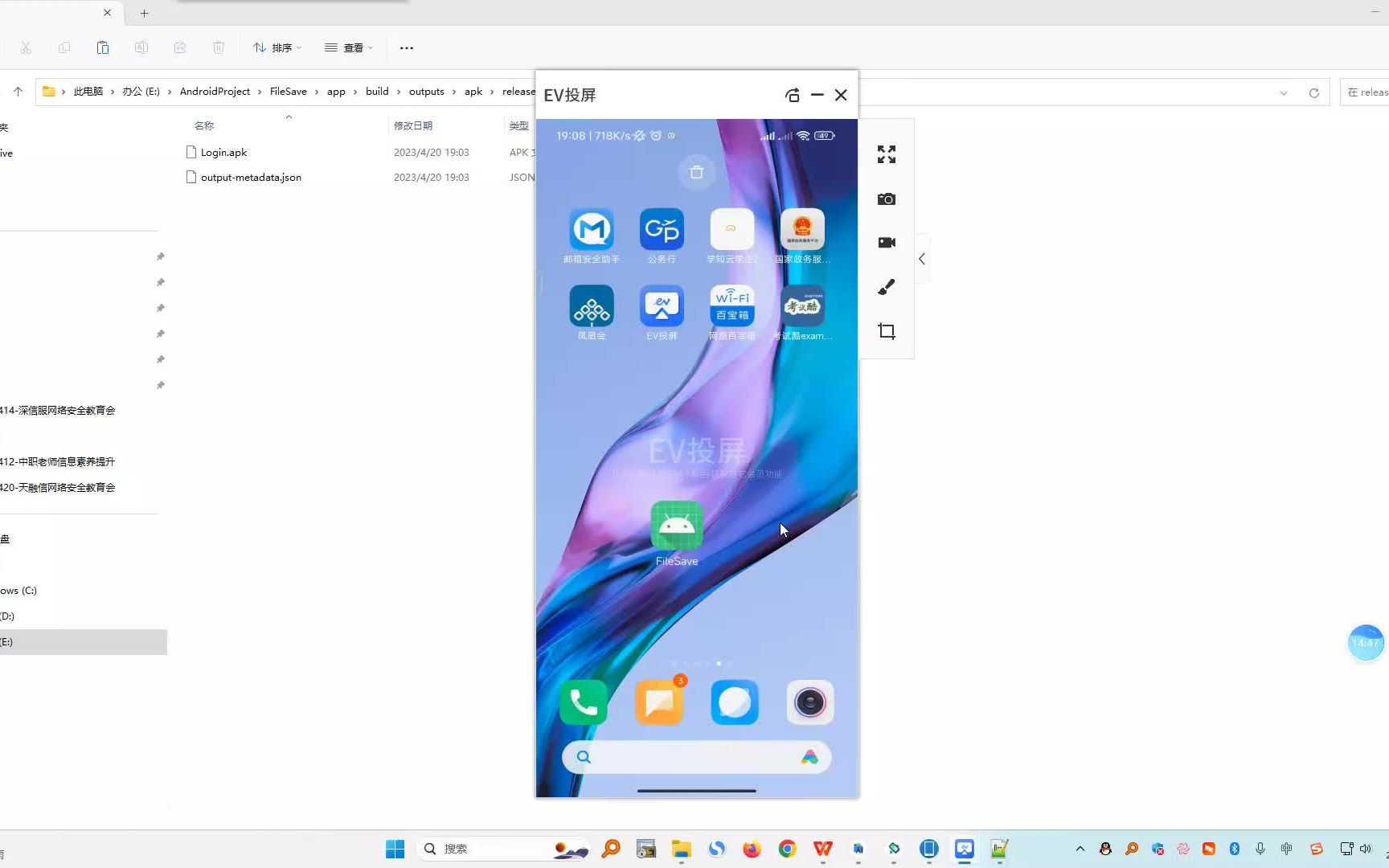The image size is (1389, 868).
Task: Click the Refresh button in the address bar
Action: pyautogui.click(x=1314, y=92)
